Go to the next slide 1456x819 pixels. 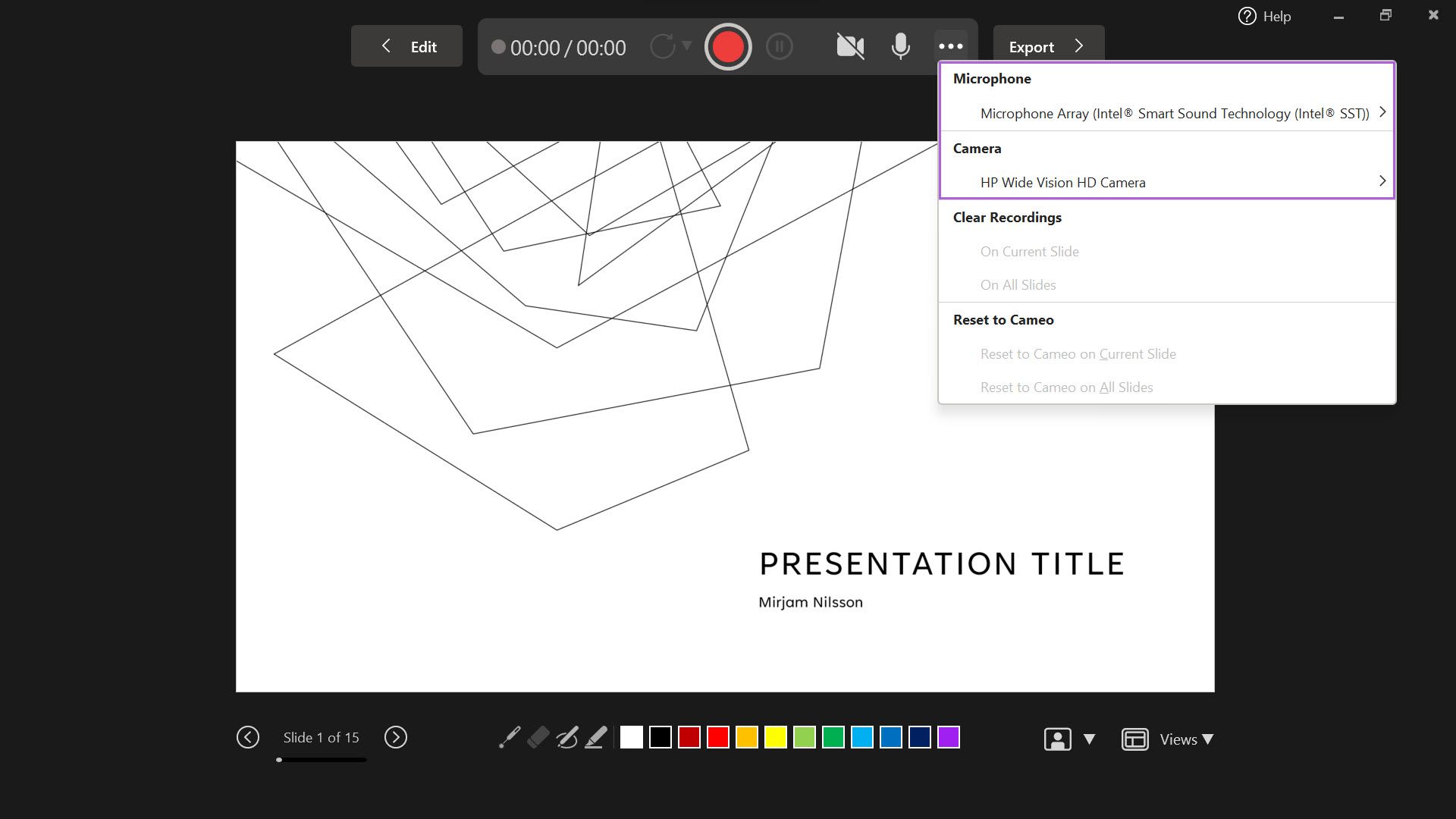pyautogui.click(x=395, y=737)
